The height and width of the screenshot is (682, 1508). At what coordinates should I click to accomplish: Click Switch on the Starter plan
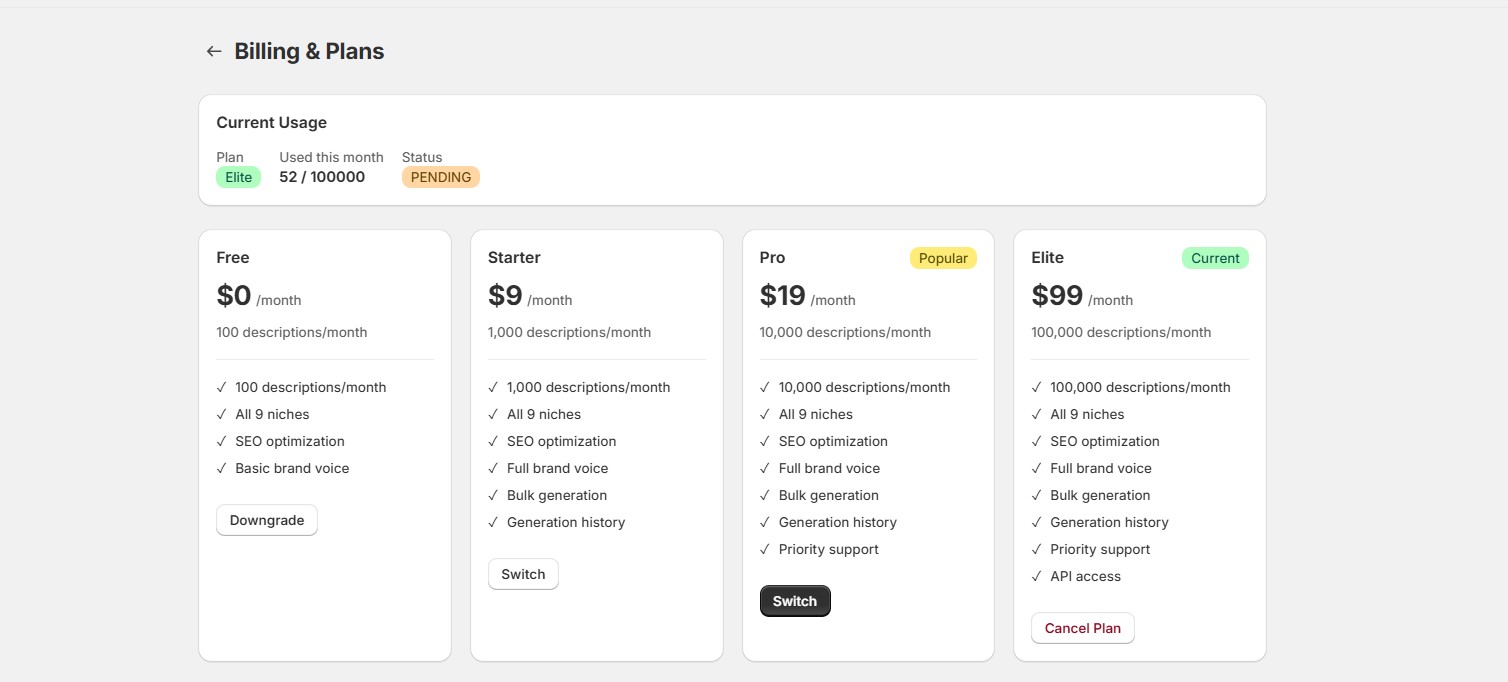click(523, 574)
